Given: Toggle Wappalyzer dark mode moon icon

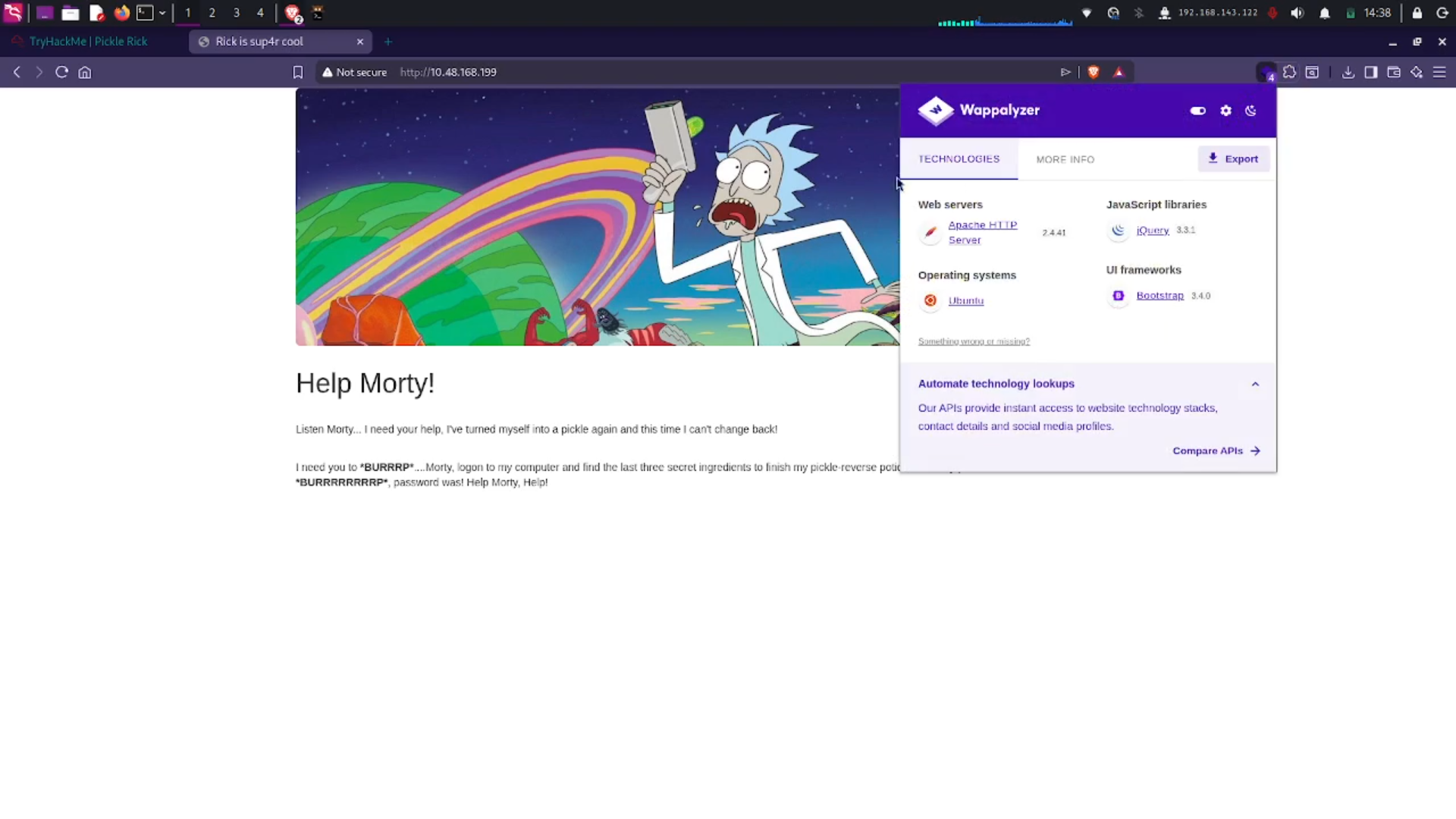Looking at the screenshot, I should click(1251, 111).
